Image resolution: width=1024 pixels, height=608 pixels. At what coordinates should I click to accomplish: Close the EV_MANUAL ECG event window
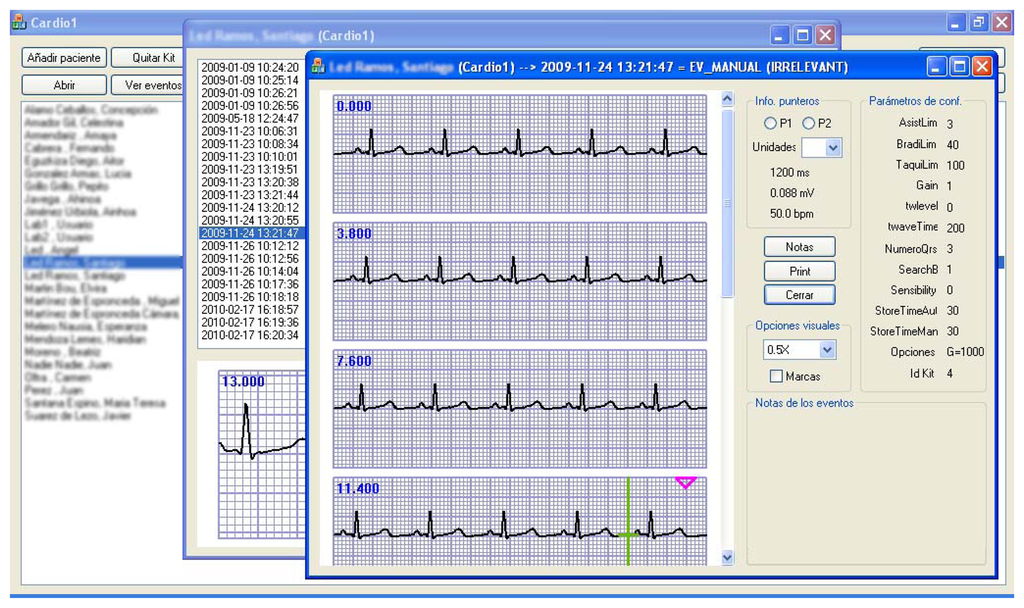[982, 67]
